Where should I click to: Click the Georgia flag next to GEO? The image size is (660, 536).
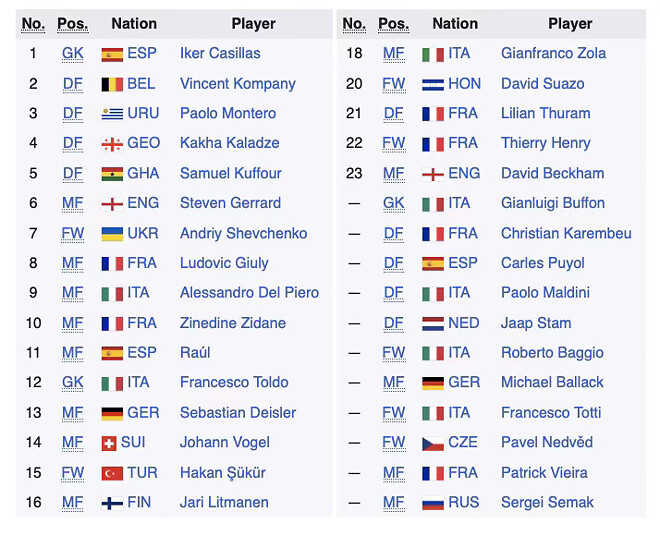(x=112, y=144)
